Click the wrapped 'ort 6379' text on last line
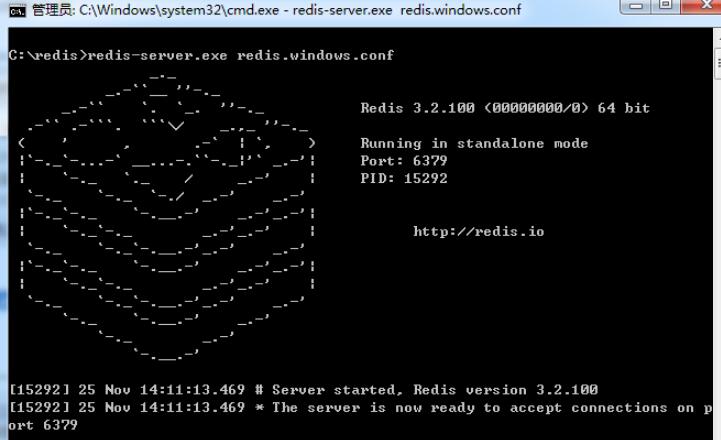721x440 pixels. click(43, 425)
